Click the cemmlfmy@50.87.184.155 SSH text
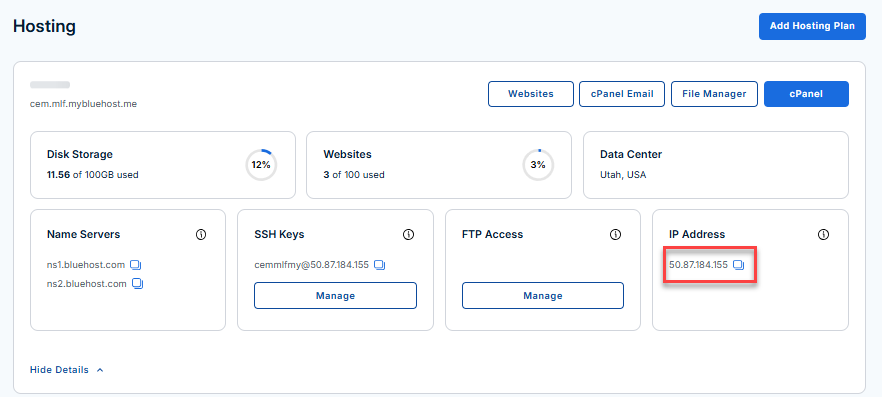882x397 pixels. click(x=312, y=264)
